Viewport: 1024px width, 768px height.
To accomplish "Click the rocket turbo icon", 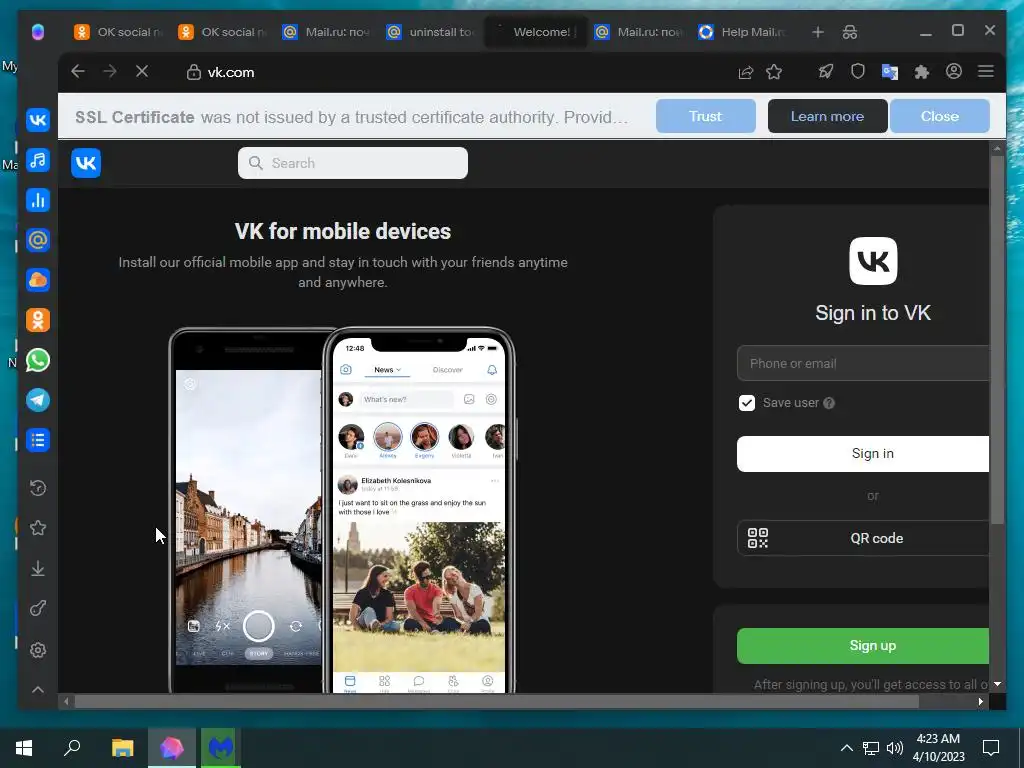I will 825,71.
